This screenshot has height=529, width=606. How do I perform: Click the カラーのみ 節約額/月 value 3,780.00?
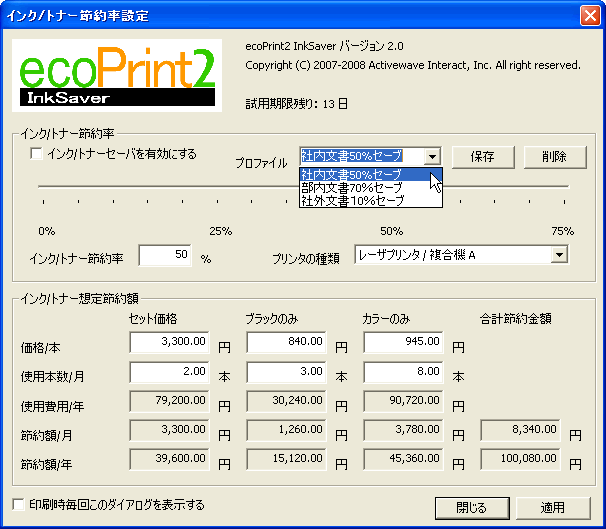tap(403, 430)
